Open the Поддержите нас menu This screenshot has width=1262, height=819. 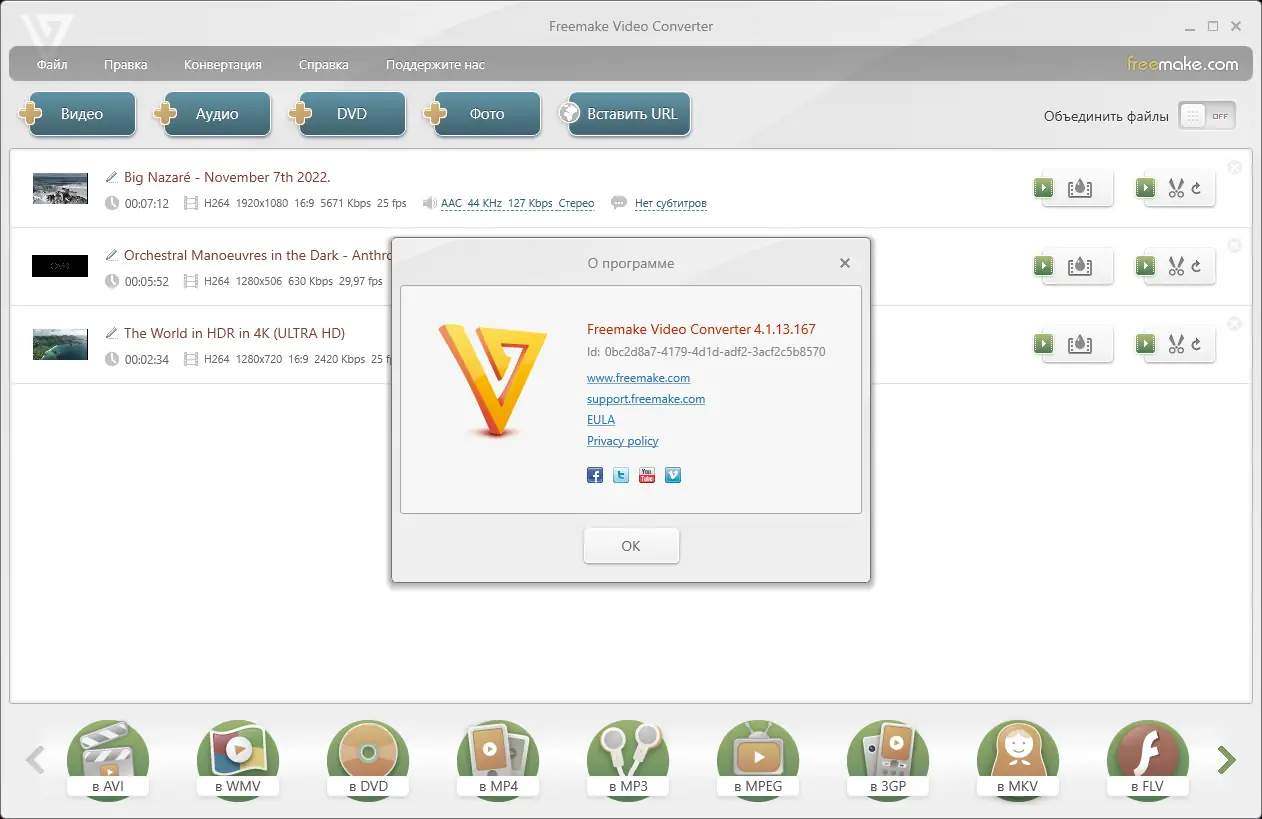click(435, 65)
